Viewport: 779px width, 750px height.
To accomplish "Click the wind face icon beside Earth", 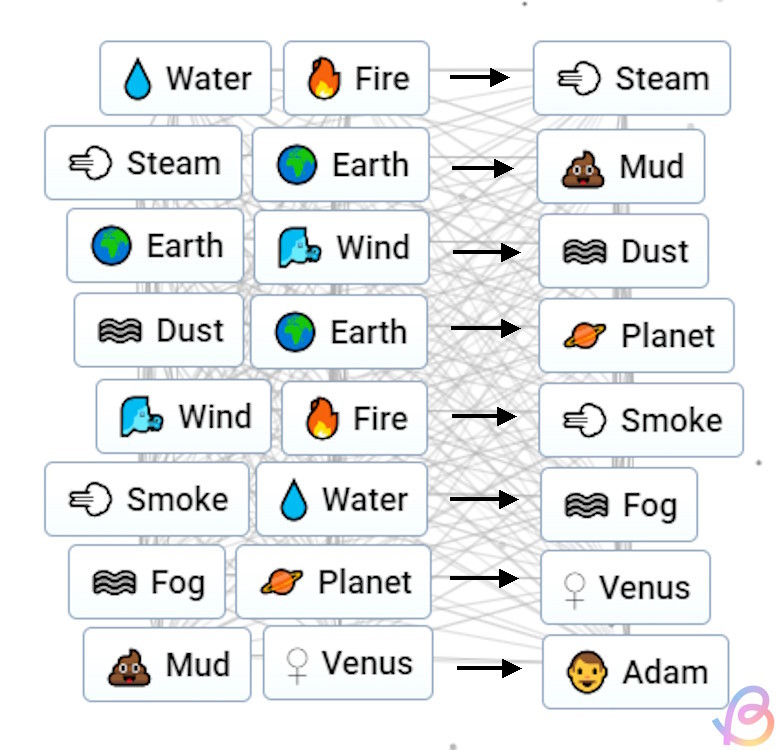I will point(300,247).
